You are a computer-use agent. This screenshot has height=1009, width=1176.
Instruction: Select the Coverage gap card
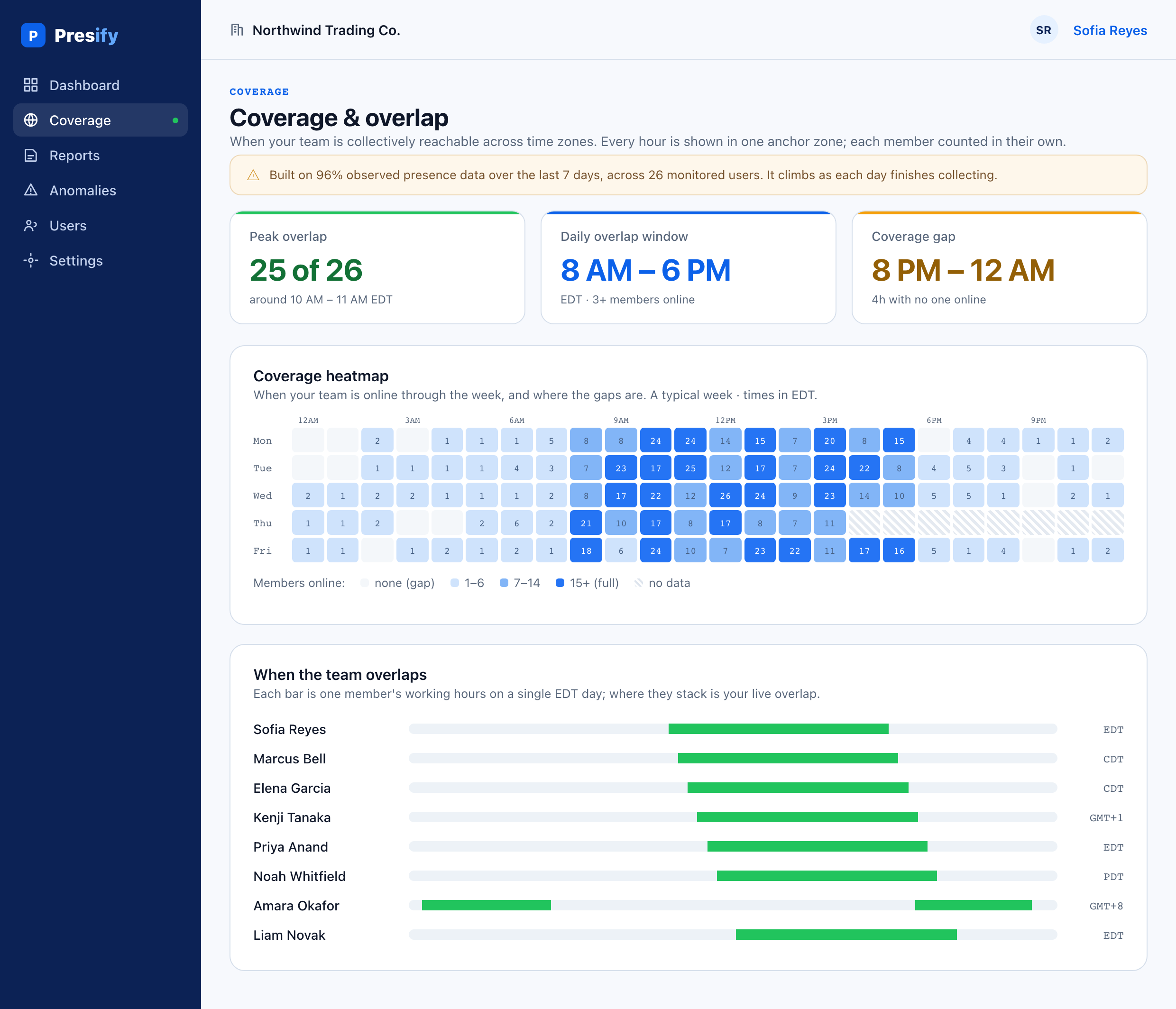click(1000, 267)
